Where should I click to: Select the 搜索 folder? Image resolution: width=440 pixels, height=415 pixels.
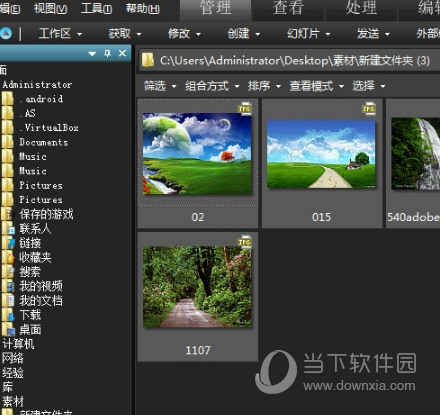(x=30, y=272)
